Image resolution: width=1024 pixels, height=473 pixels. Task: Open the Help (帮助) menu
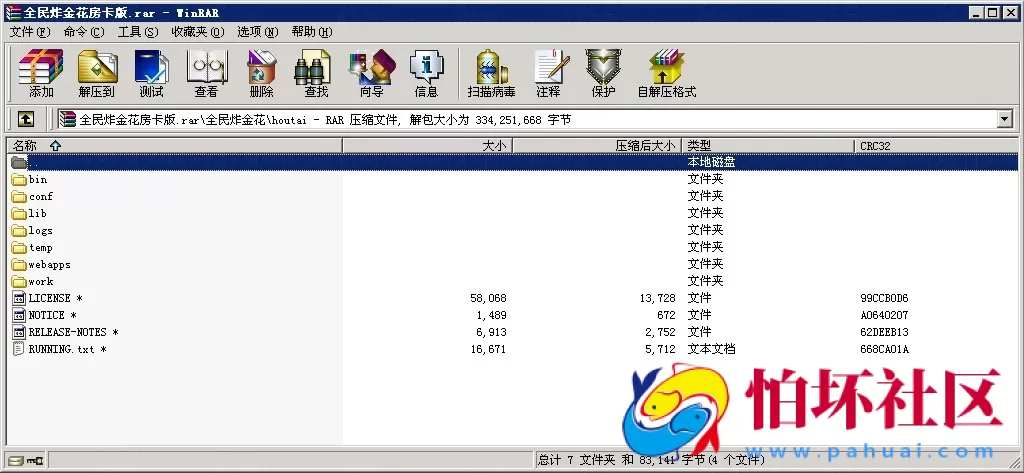[x=312, y=32]
